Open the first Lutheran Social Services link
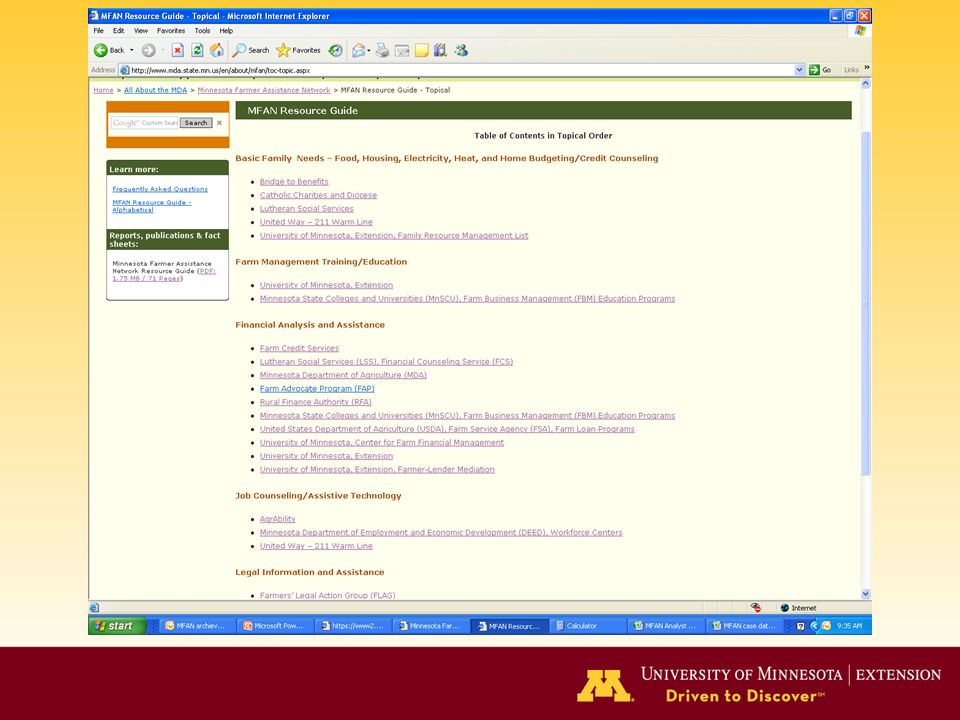The height and width of the screenshot is (720, 960). tap(307, 209)
